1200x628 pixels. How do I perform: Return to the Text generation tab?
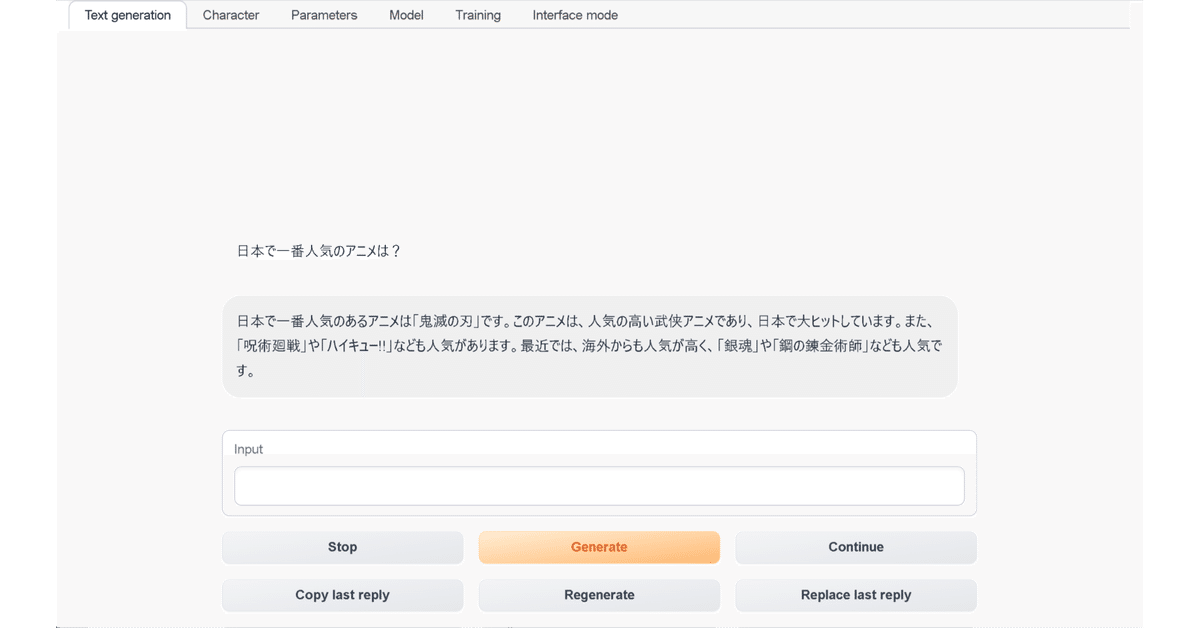coord(127,15)
